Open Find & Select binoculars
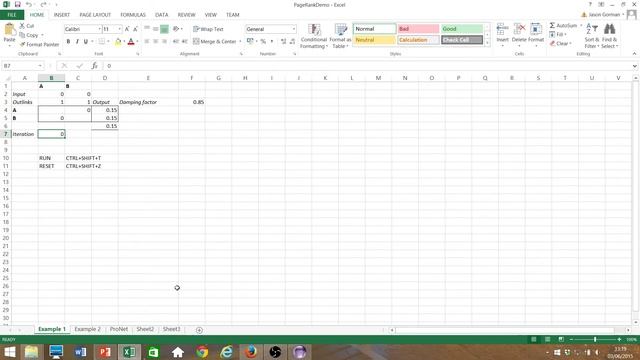640x360 pixels. [609, 36]
